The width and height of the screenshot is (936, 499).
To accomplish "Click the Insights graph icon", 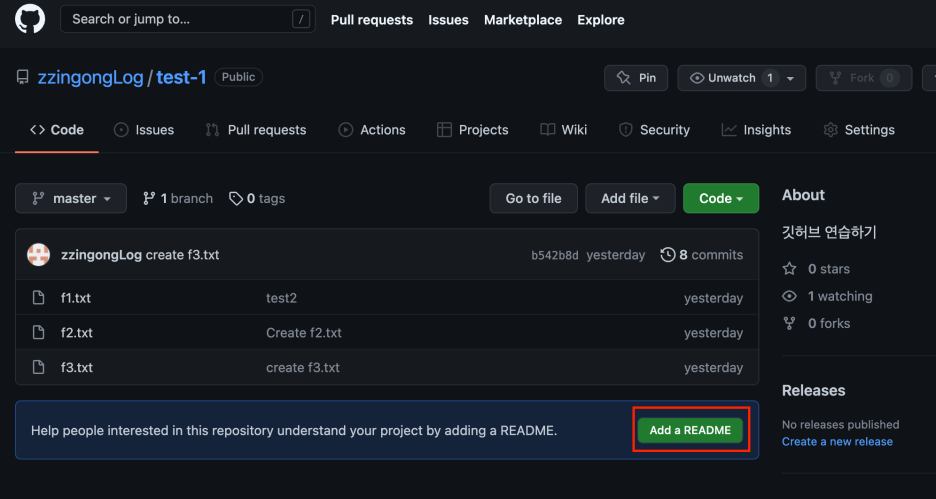I will pyautogui.click(x=729, y=130).
